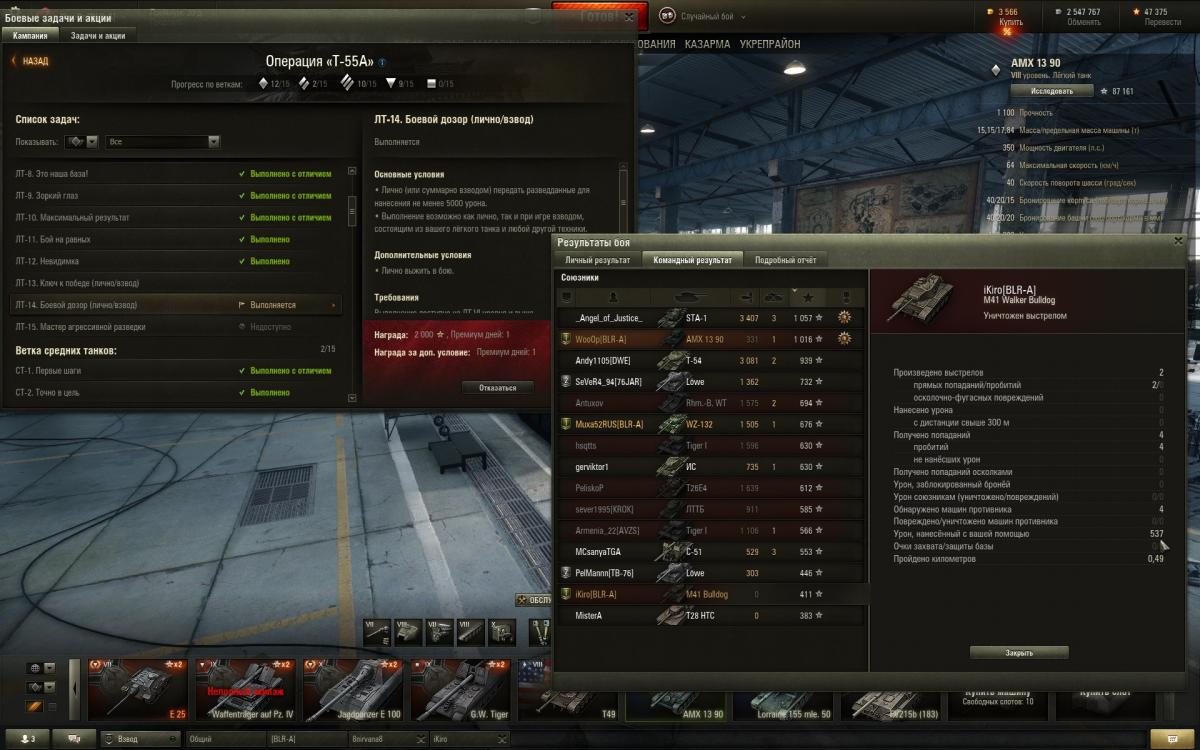Screen dimensions: 1200x750
Task: Select player _Angel_of_Justice_ row
Action: tap(712, 318)
